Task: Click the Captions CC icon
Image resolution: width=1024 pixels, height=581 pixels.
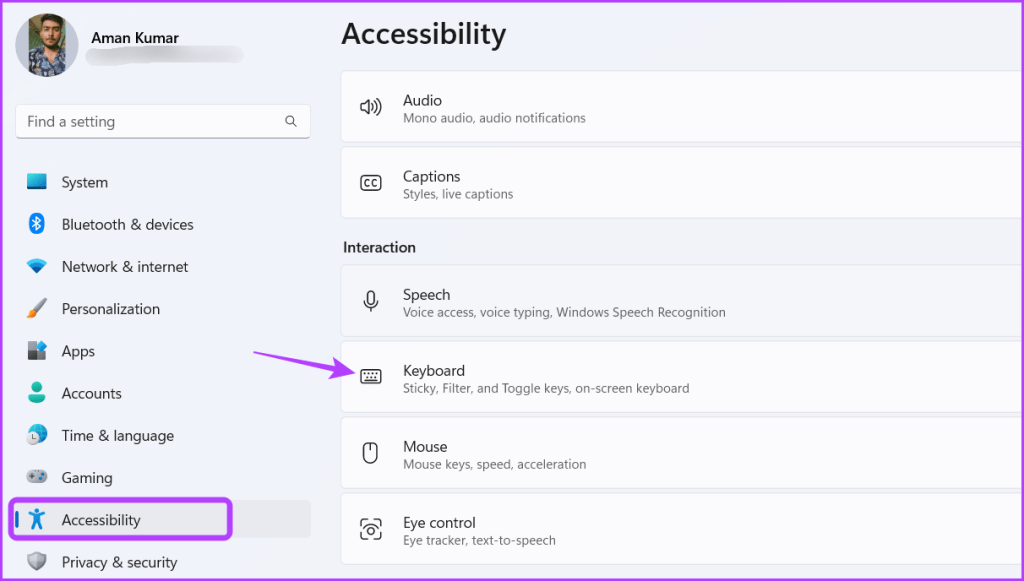Action: pyautogui.click(x=371, y=182)
